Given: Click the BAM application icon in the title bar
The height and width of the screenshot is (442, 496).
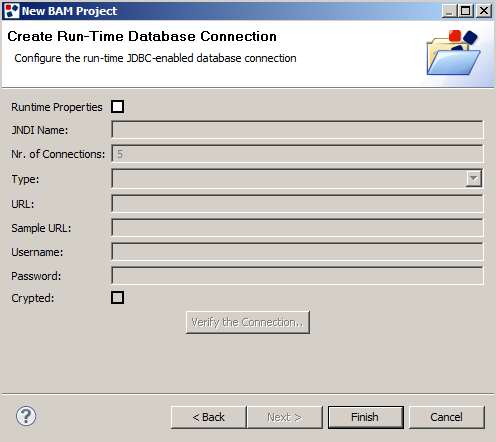Looking at the screenshot, I should coord(12,11).
